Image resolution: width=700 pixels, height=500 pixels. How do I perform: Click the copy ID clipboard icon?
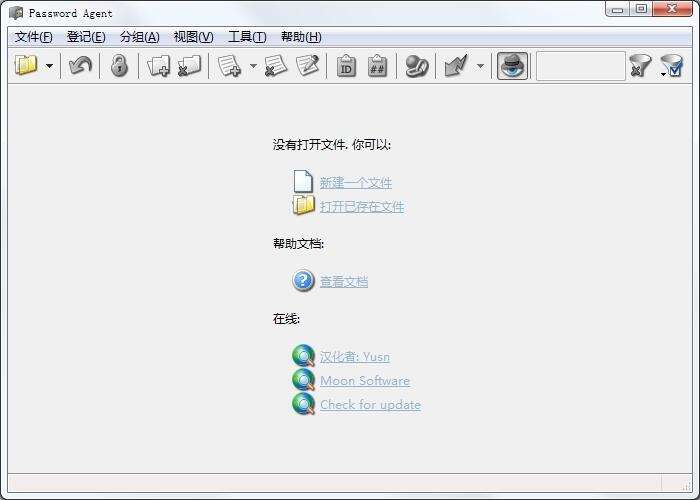point(346,66)
